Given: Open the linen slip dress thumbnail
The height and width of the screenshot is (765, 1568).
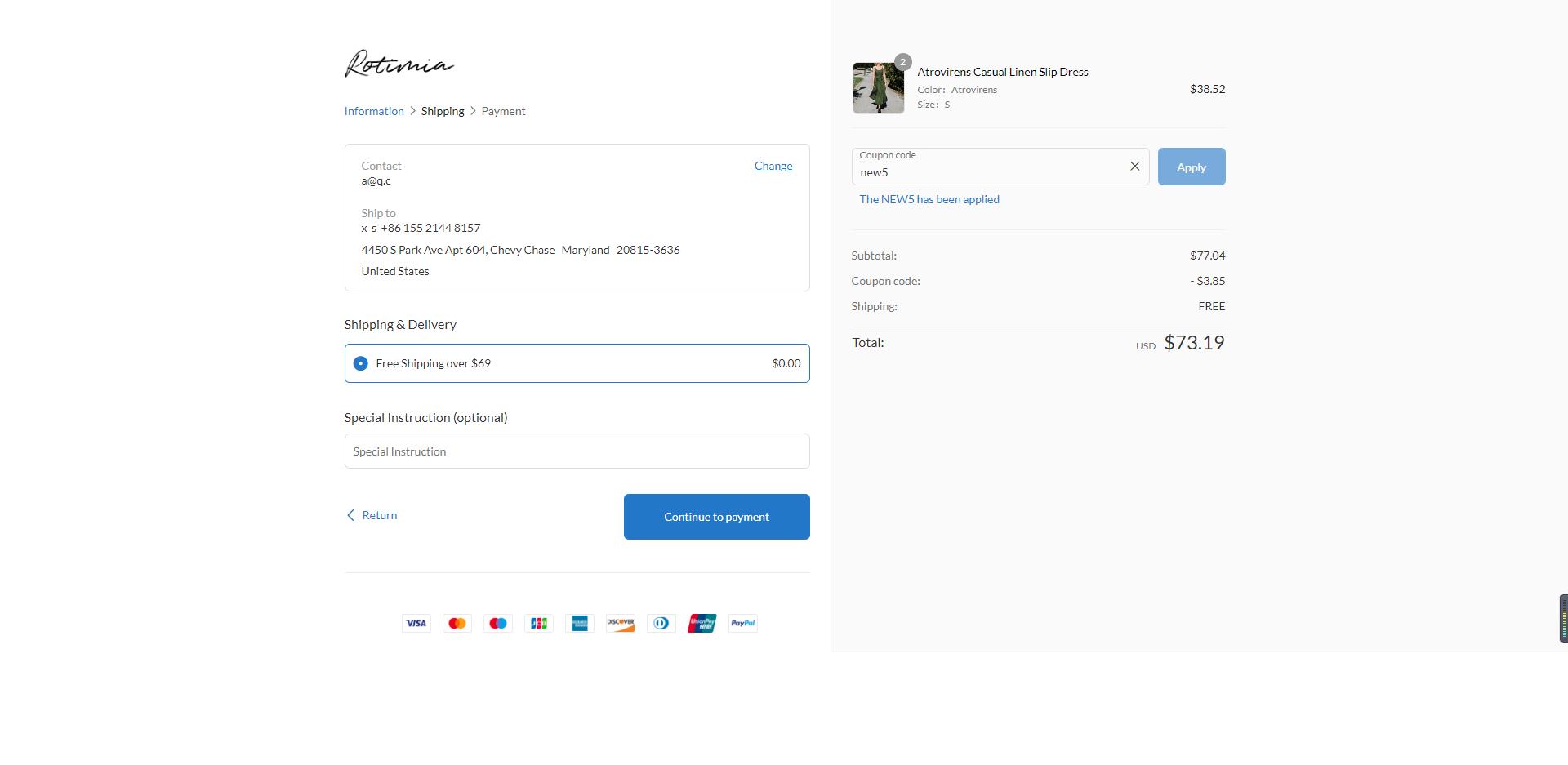Looking at the screenshot, I should pyautogui.click(x=878, y=88).
